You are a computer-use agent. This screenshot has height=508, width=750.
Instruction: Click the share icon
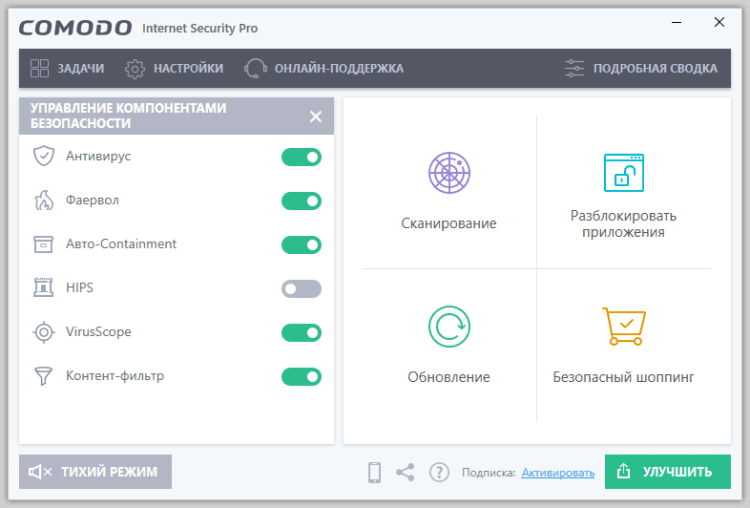click(x=405, y=472)
